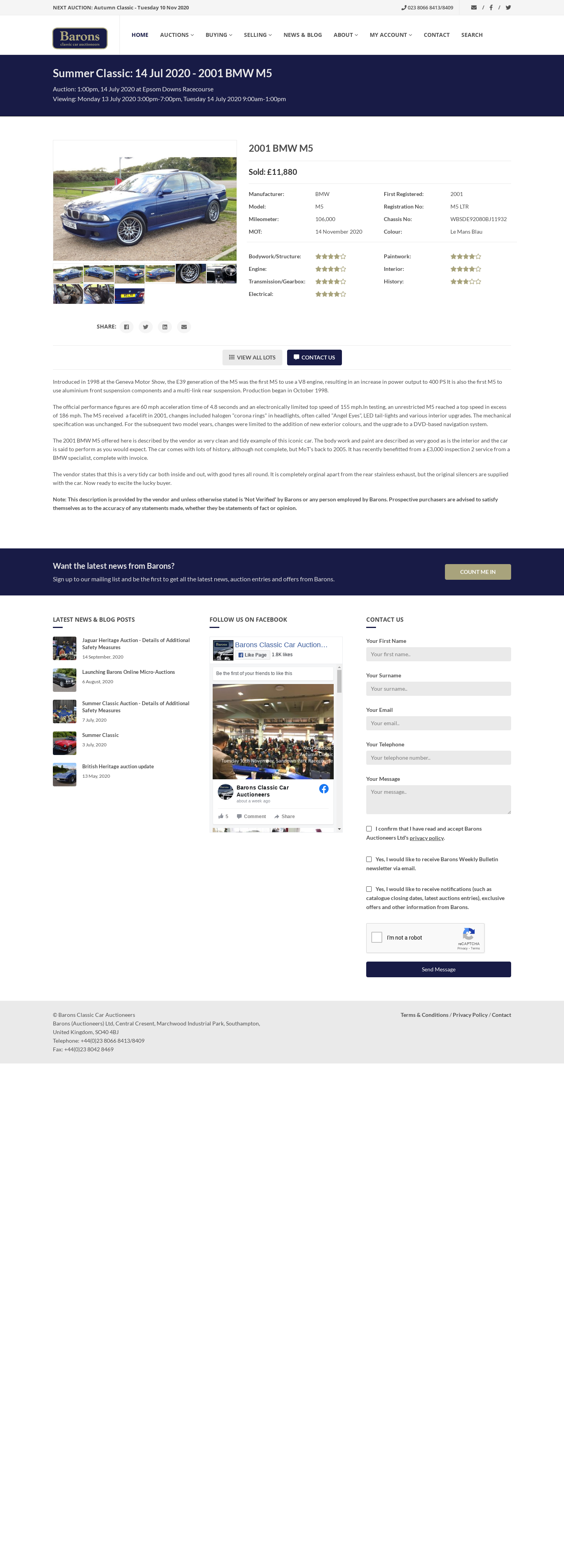Click the Count Me In button
564x1568 pixels.
[x=477, y=572]
